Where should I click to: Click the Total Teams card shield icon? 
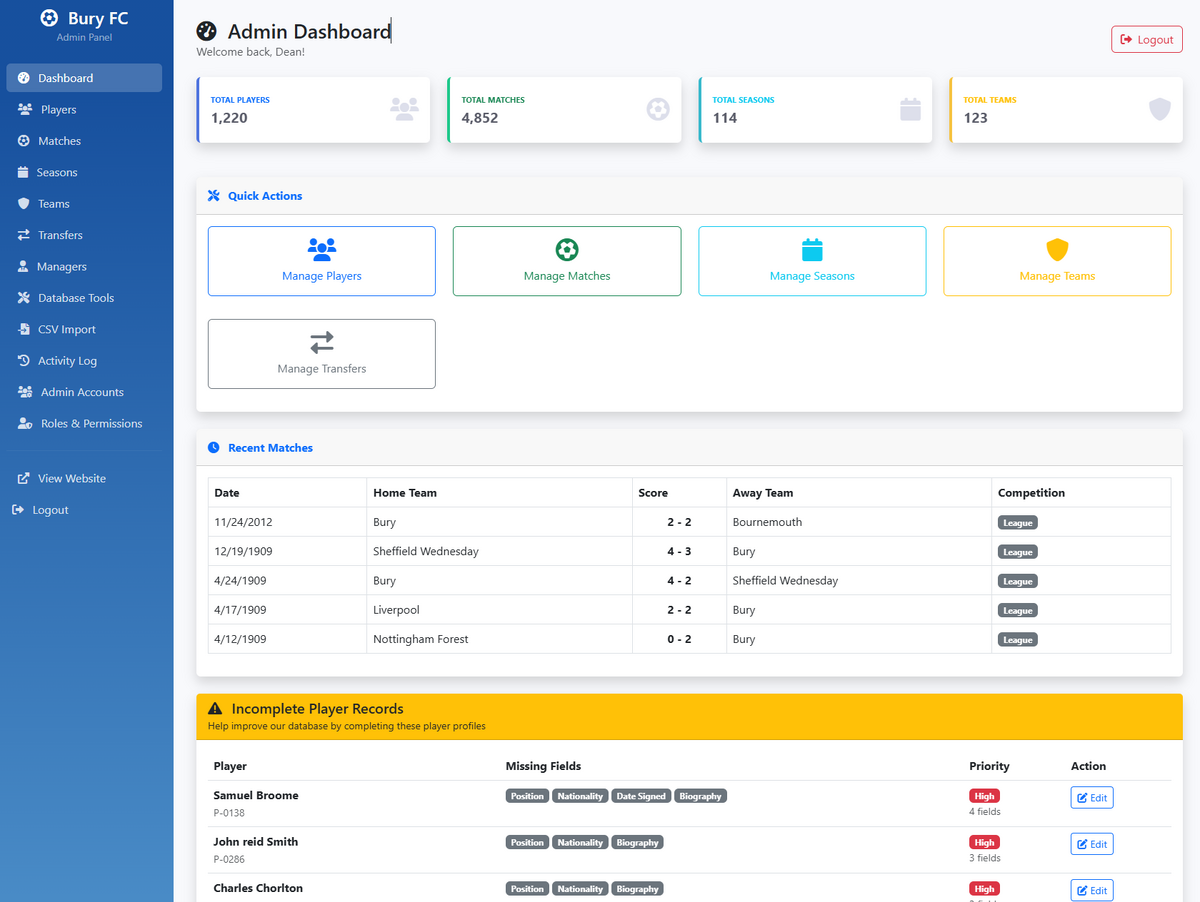point(1159,109)
